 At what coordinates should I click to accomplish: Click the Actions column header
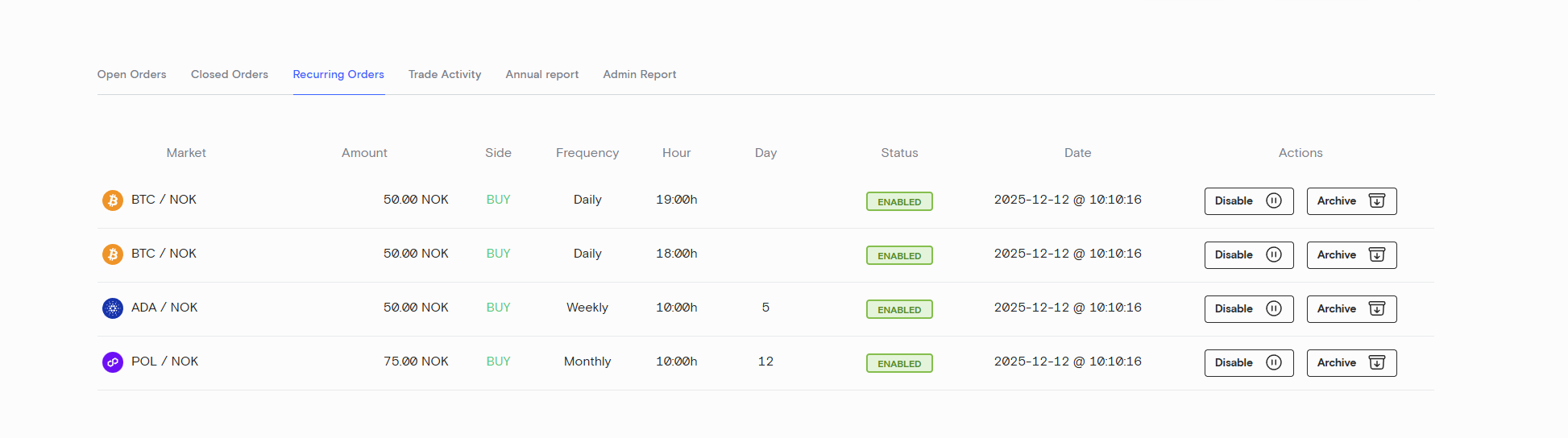(x=1300, y=153)
